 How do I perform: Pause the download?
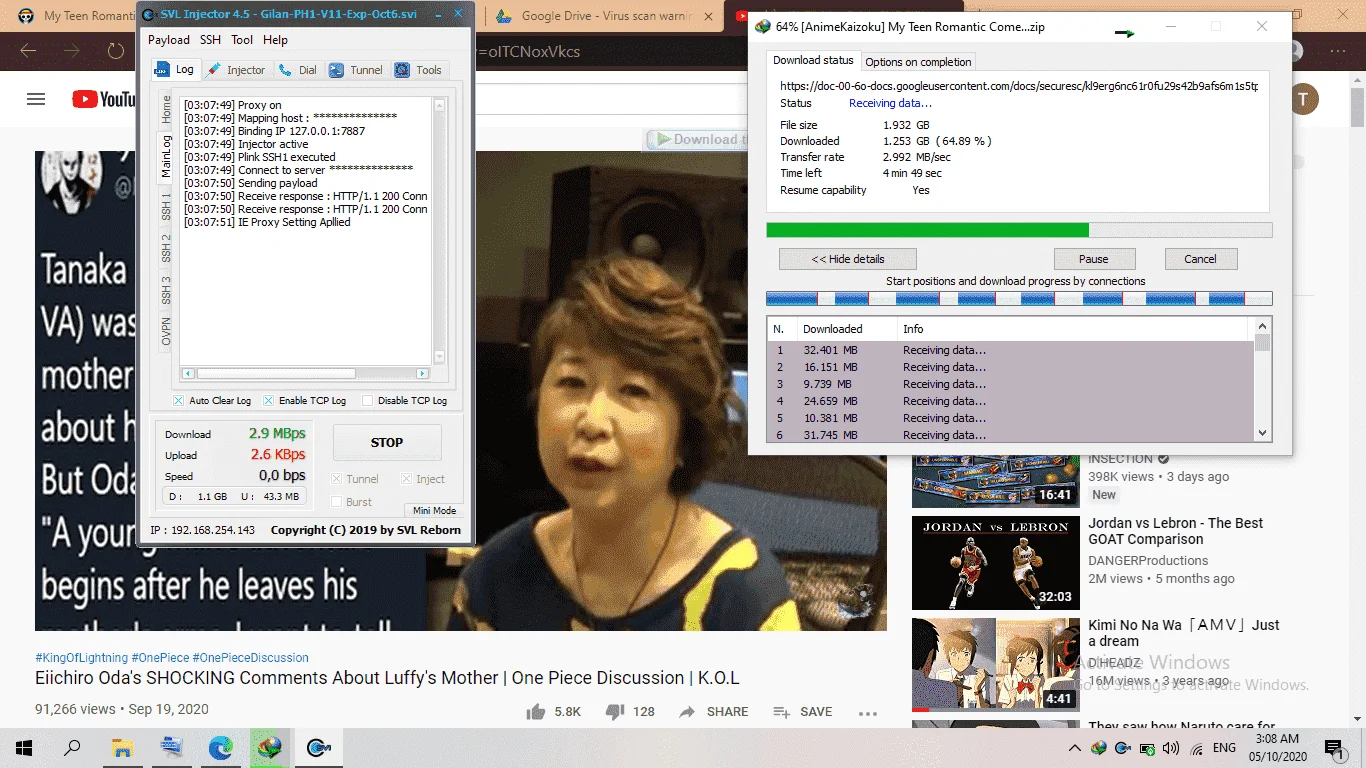[x=1094, y=259]
